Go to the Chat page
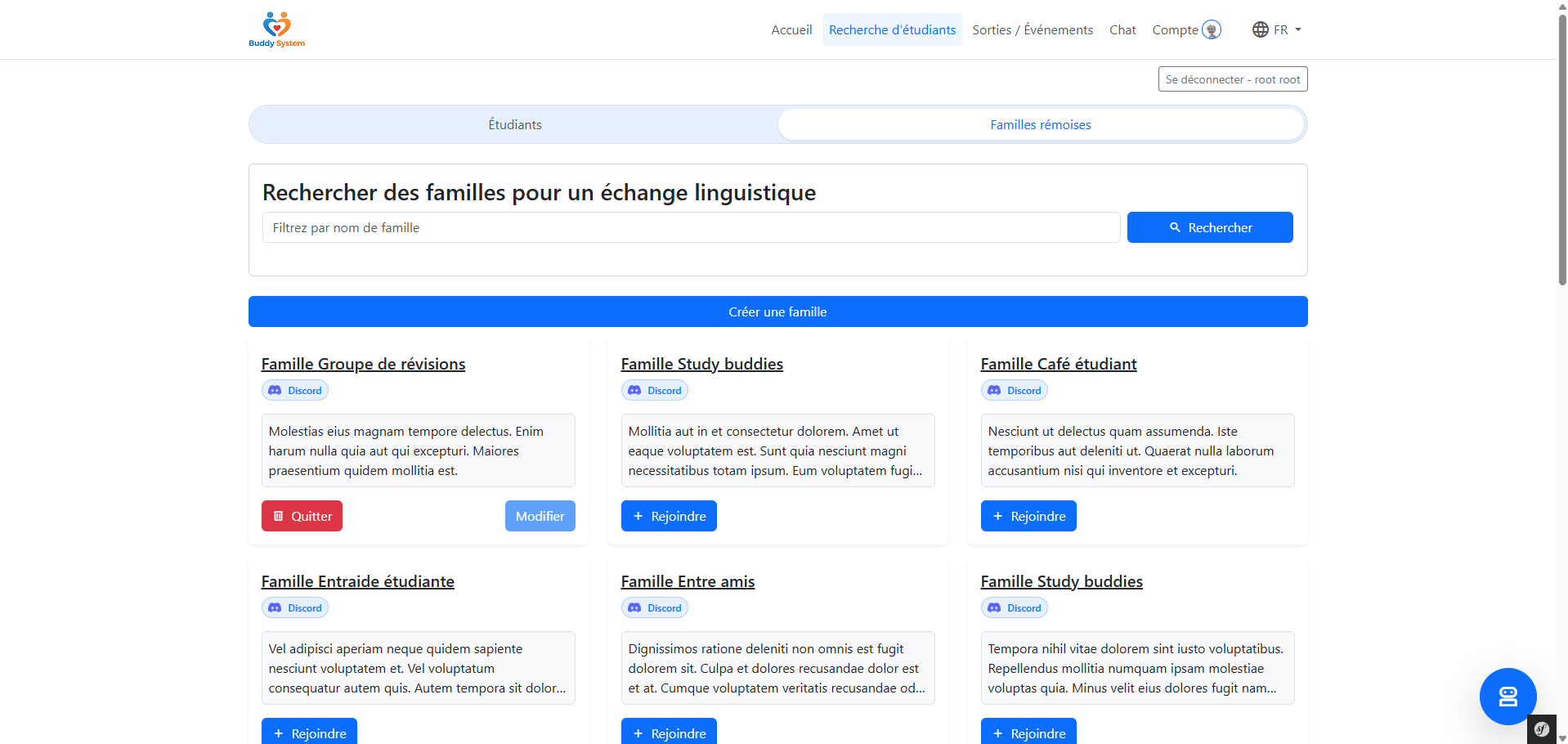This screenshot has height=744, width=1568. click(x=1122, y=30)
